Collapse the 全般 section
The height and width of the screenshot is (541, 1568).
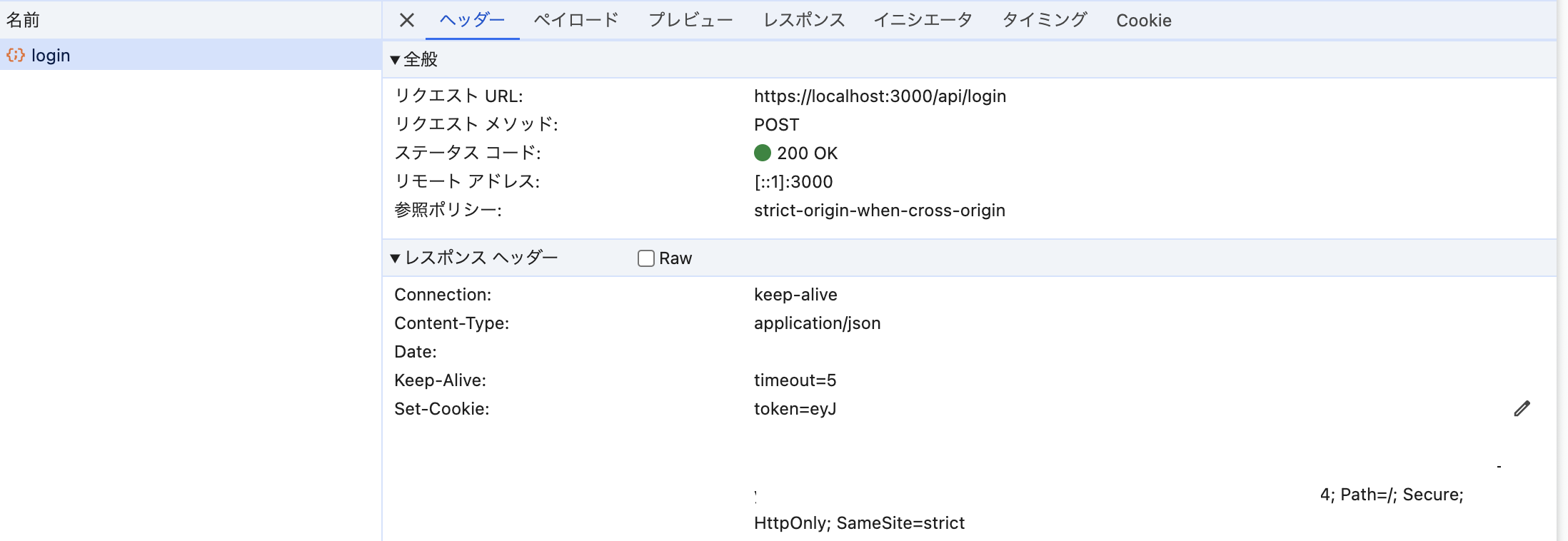click(396, 59)
